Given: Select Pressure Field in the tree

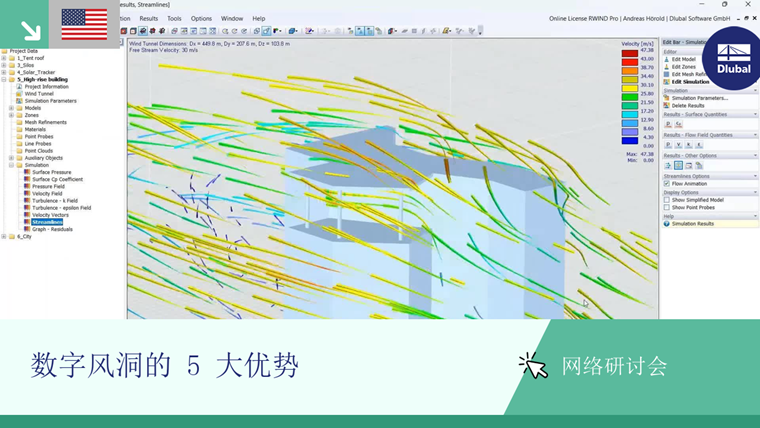Looking at the screenshot, I should click(48, 187).
